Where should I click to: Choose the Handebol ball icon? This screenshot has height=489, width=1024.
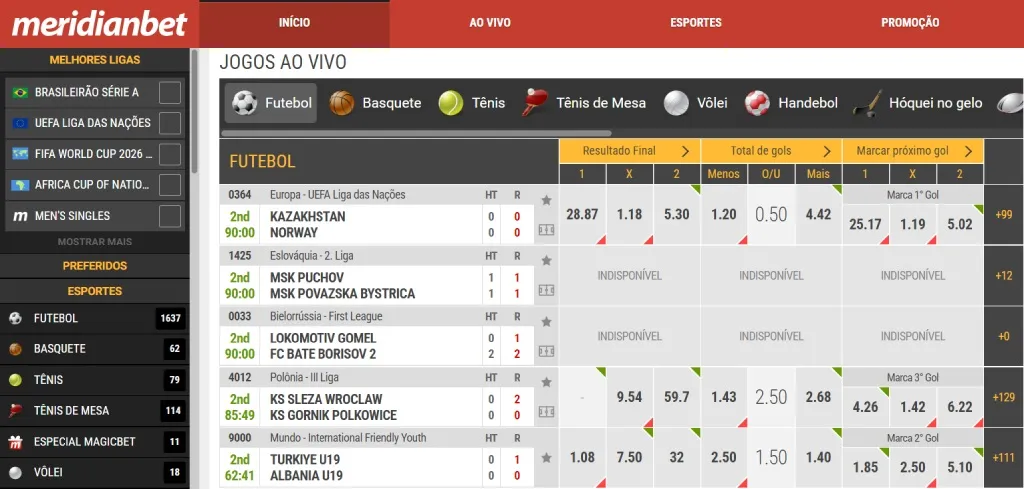(x=757, y=103)
